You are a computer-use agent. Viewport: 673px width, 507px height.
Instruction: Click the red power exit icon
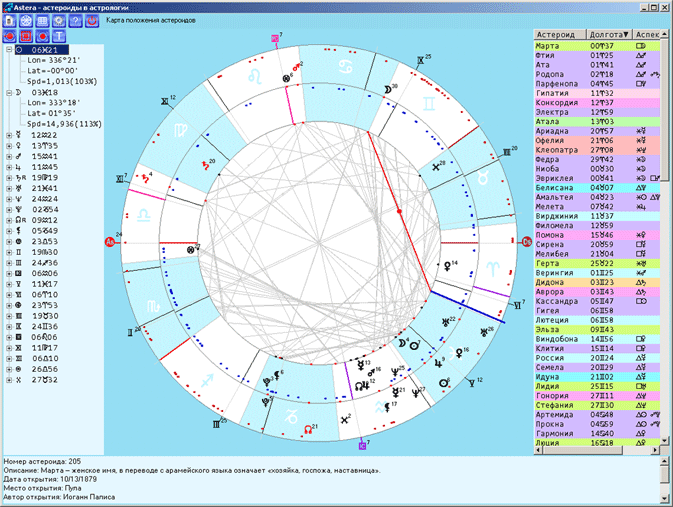[x=91, y=20]
